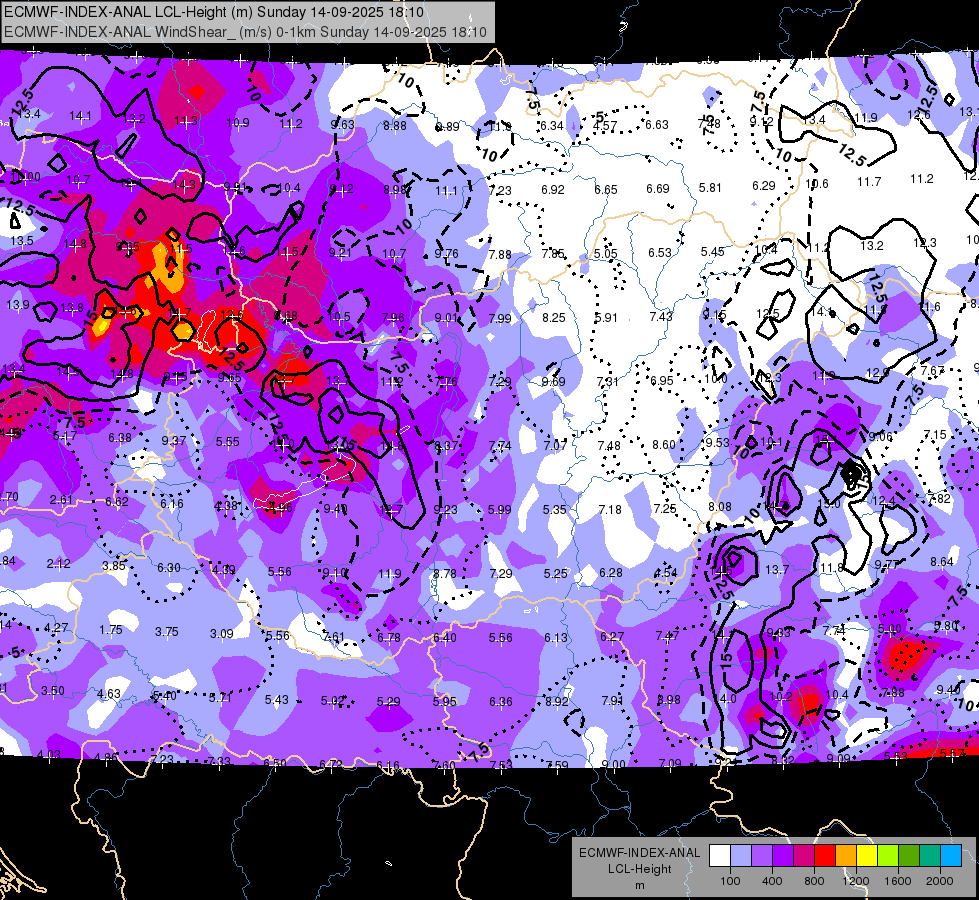The width and height of the screenshot is (979, 900).
Task: Click the shear value 7.43 on map
Action: point(661,317)
